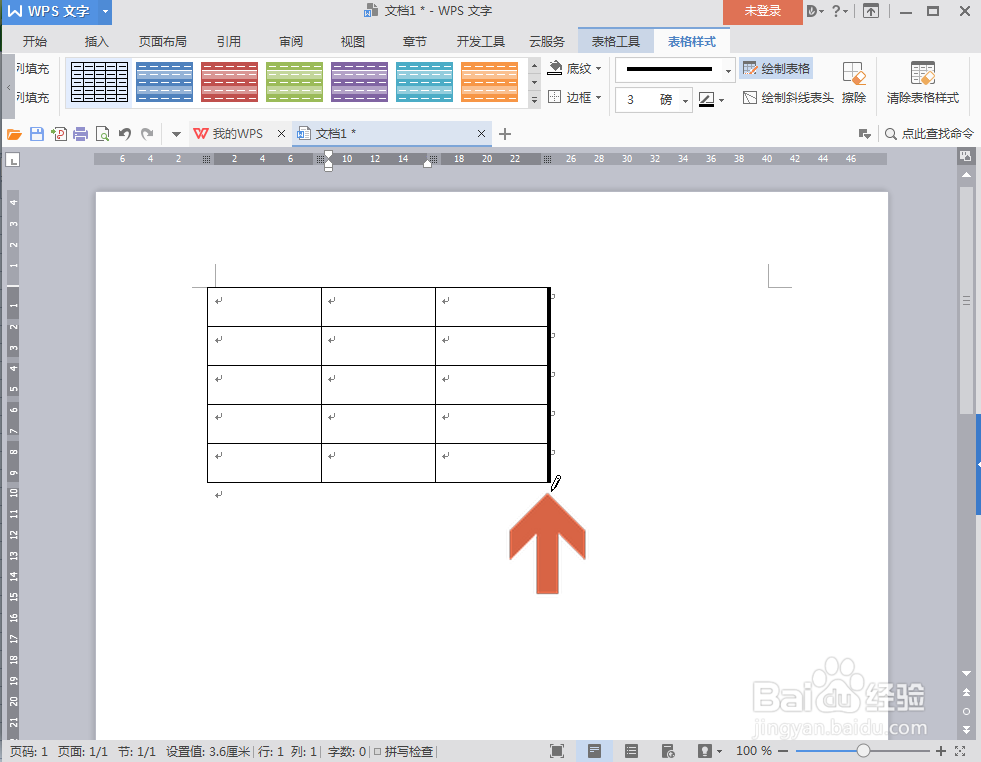981x762 pixels.
Task: Open the help question mark menu
Action: point(840,11)
